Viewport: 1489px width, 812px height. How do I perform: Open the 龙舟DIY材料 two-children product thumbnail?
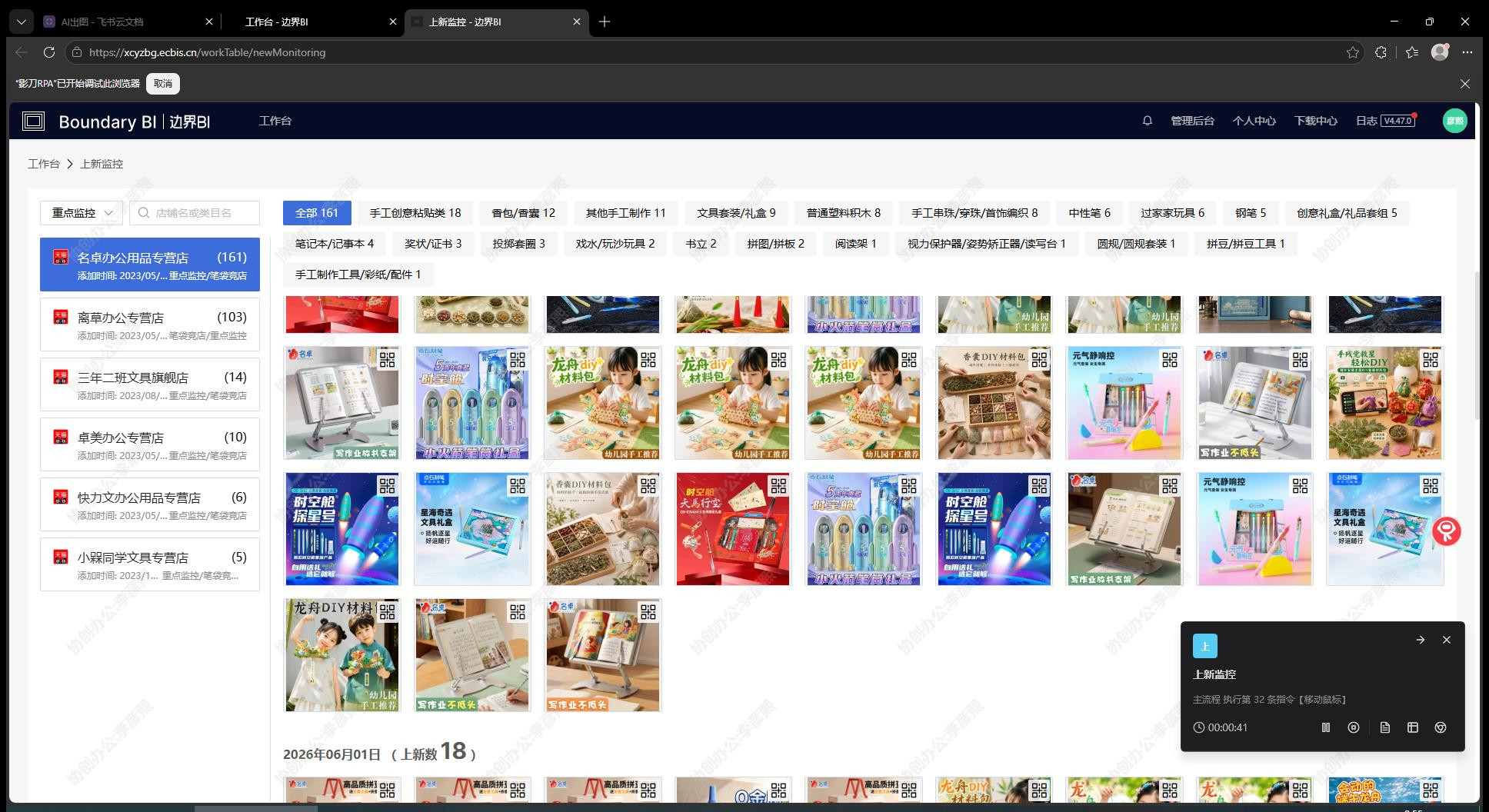click(342, 655)
